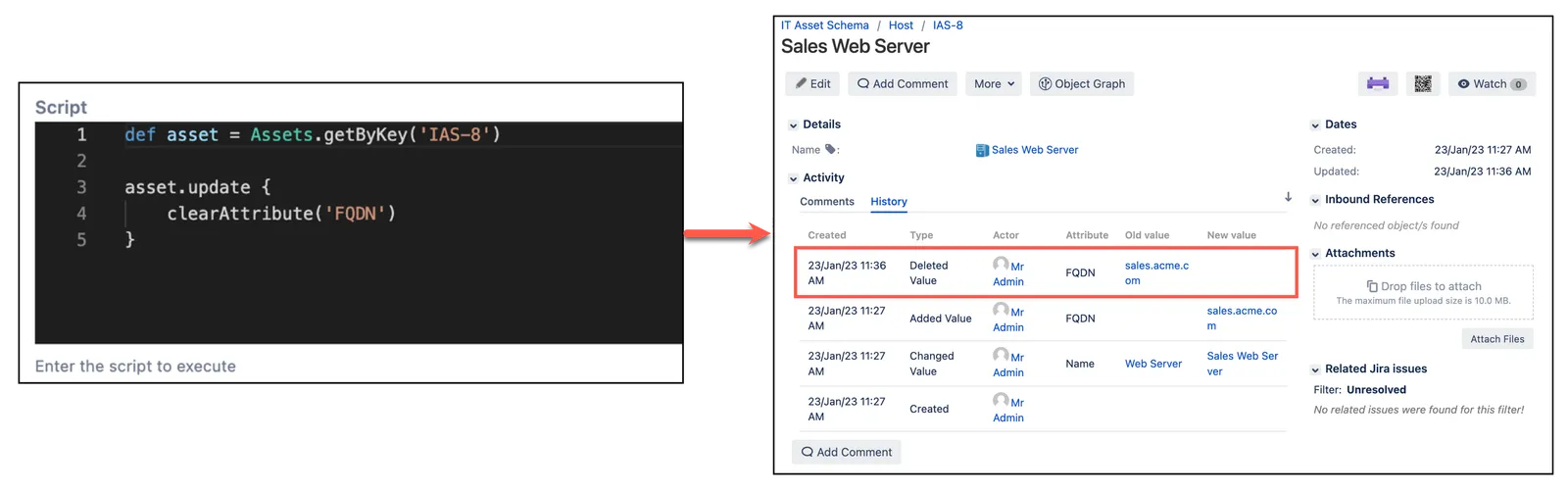Click the Deleted Value type cell
1568x491 pixels.
pos(928,273)
